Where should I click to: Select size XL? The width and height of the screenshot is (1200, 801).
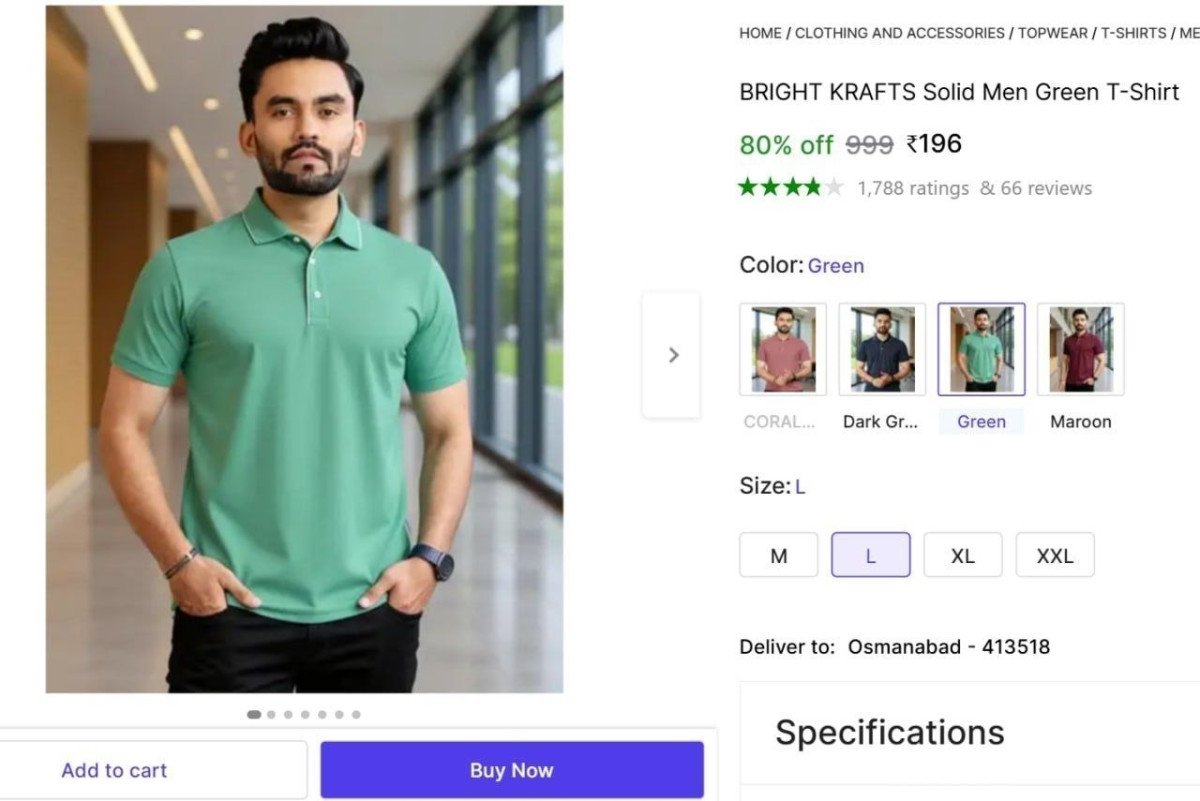pos(963,555)
